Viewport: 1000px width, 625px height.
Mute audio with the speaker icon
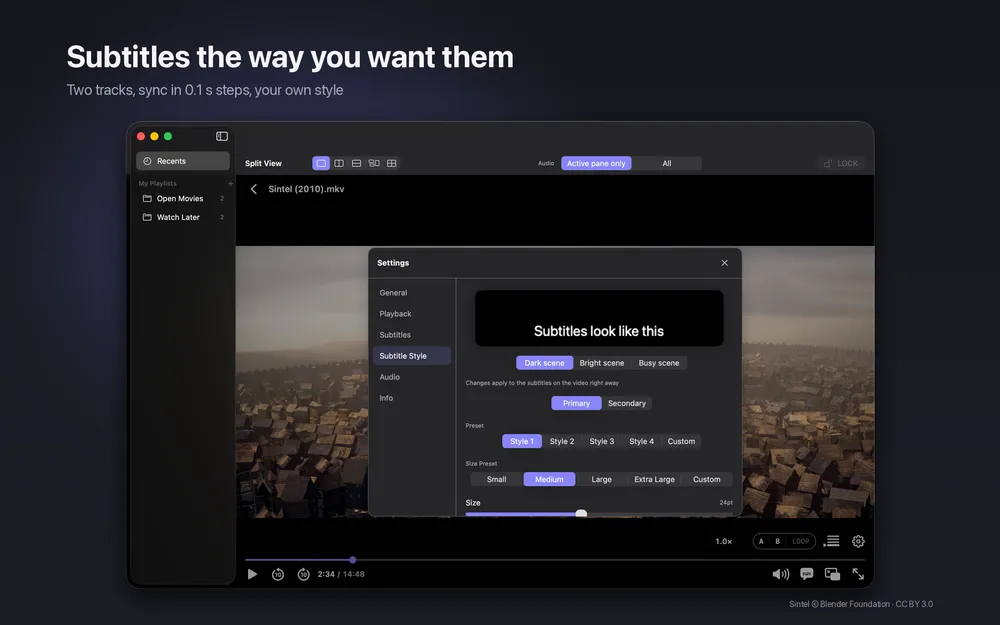(x=781, y=574)
